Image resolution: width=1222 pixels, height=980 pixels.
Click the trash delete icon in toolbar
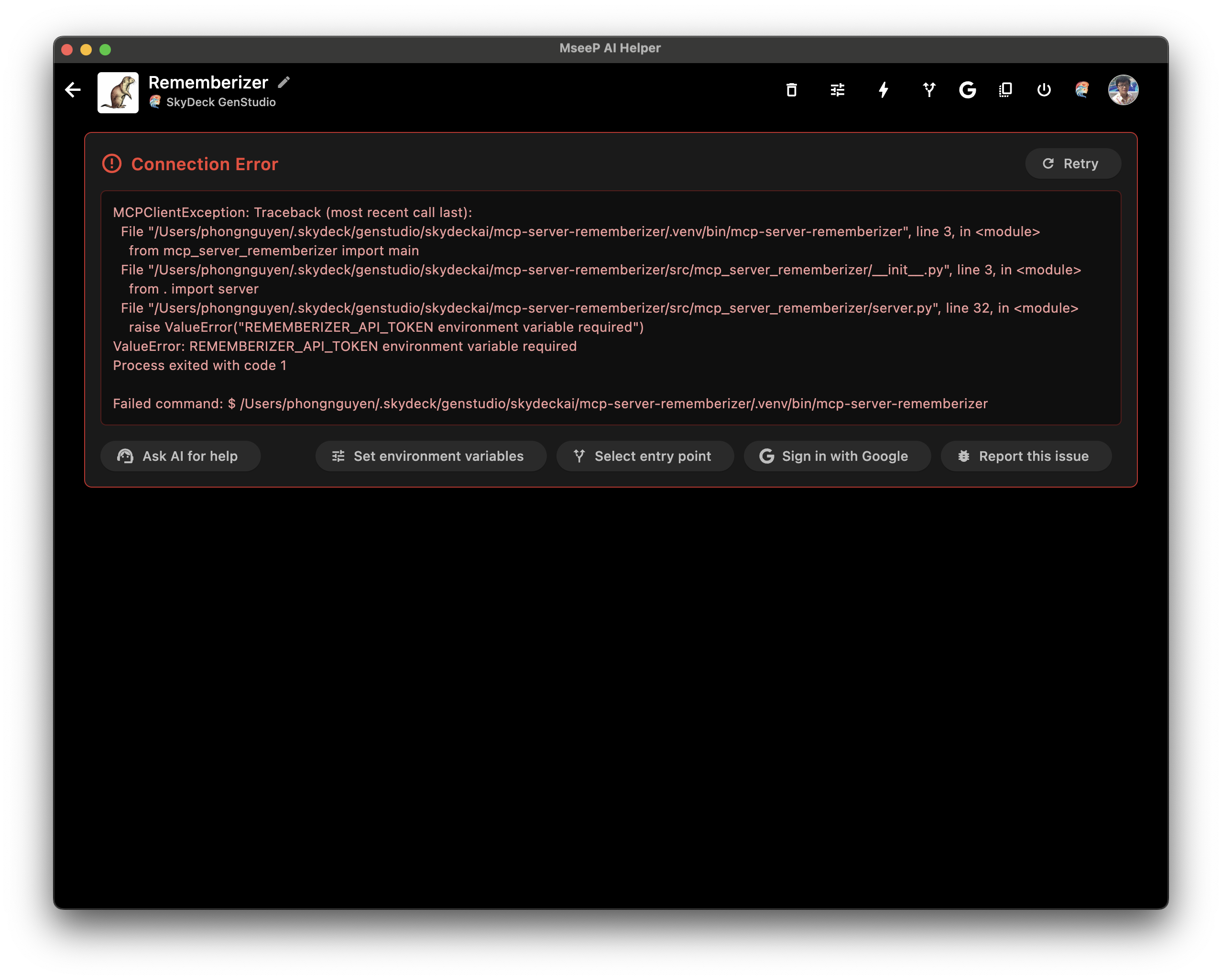(791, 89)
